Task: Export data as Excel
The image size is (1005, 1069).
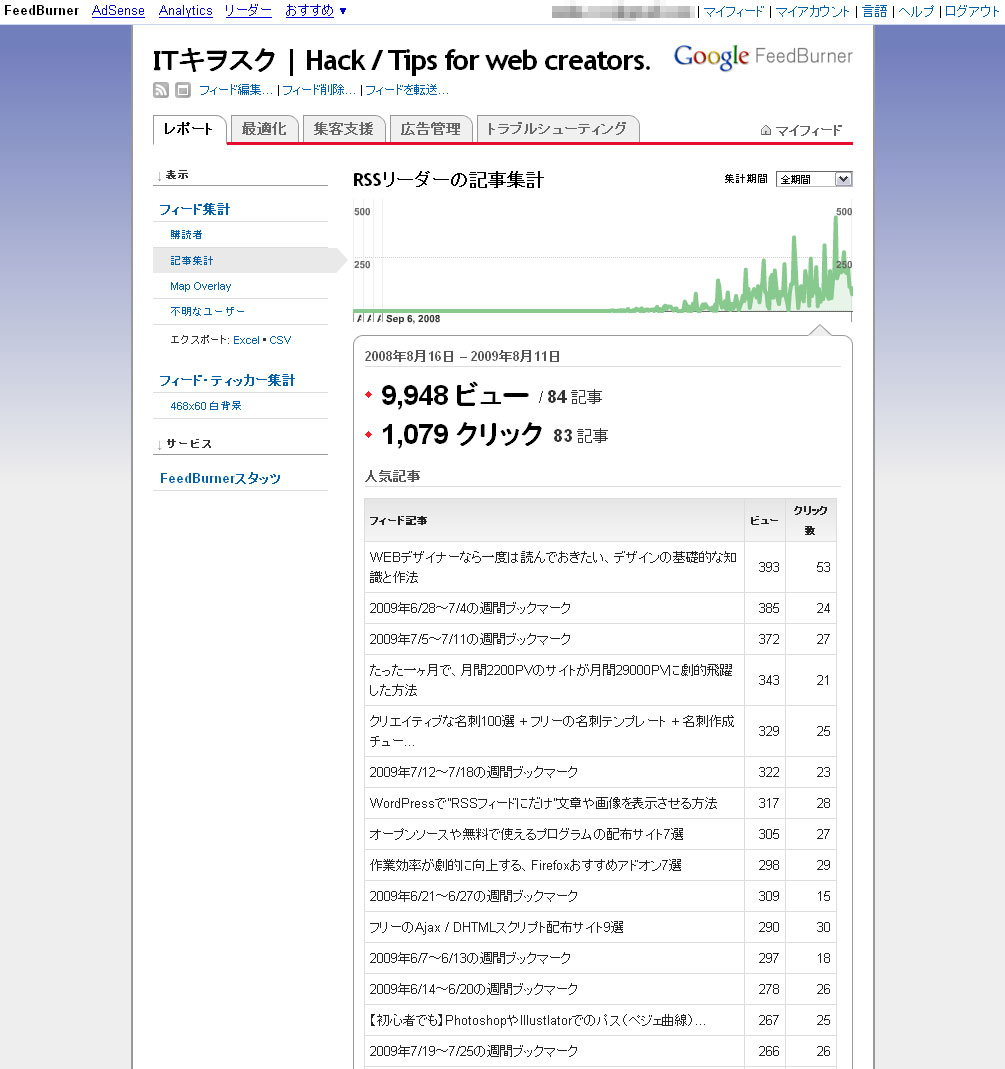Action: [x=245, y=340]
